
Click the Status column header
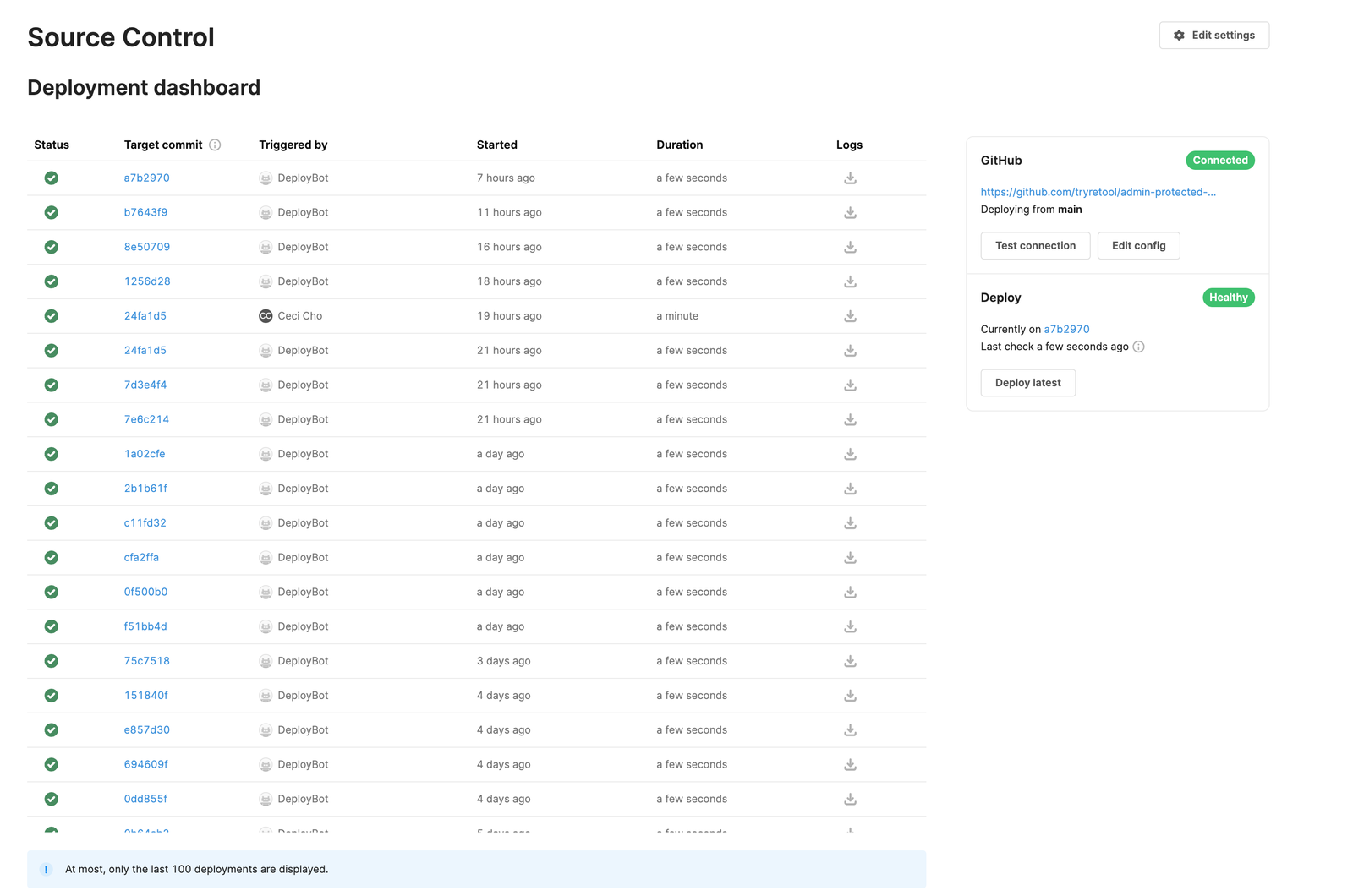52,145
